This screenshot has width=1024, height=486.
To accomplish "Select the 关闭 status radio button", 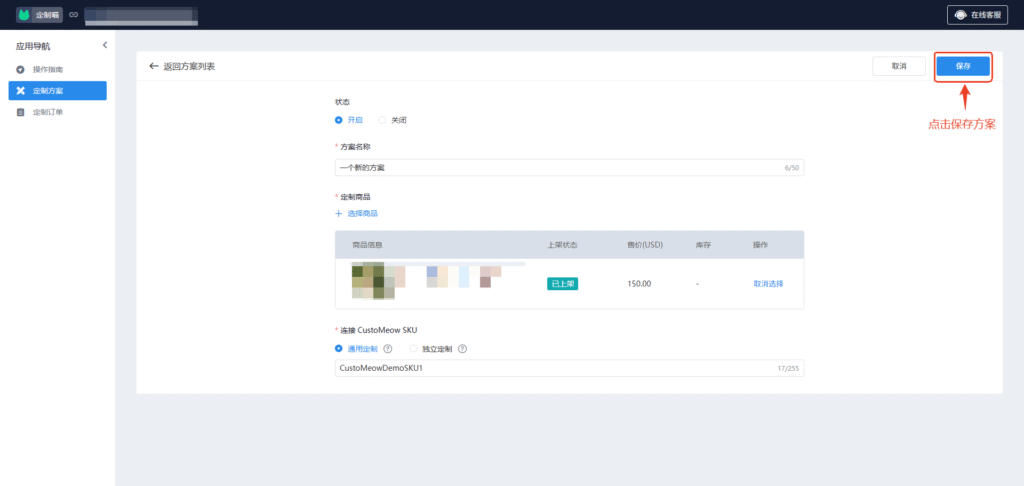I will 383,120.
